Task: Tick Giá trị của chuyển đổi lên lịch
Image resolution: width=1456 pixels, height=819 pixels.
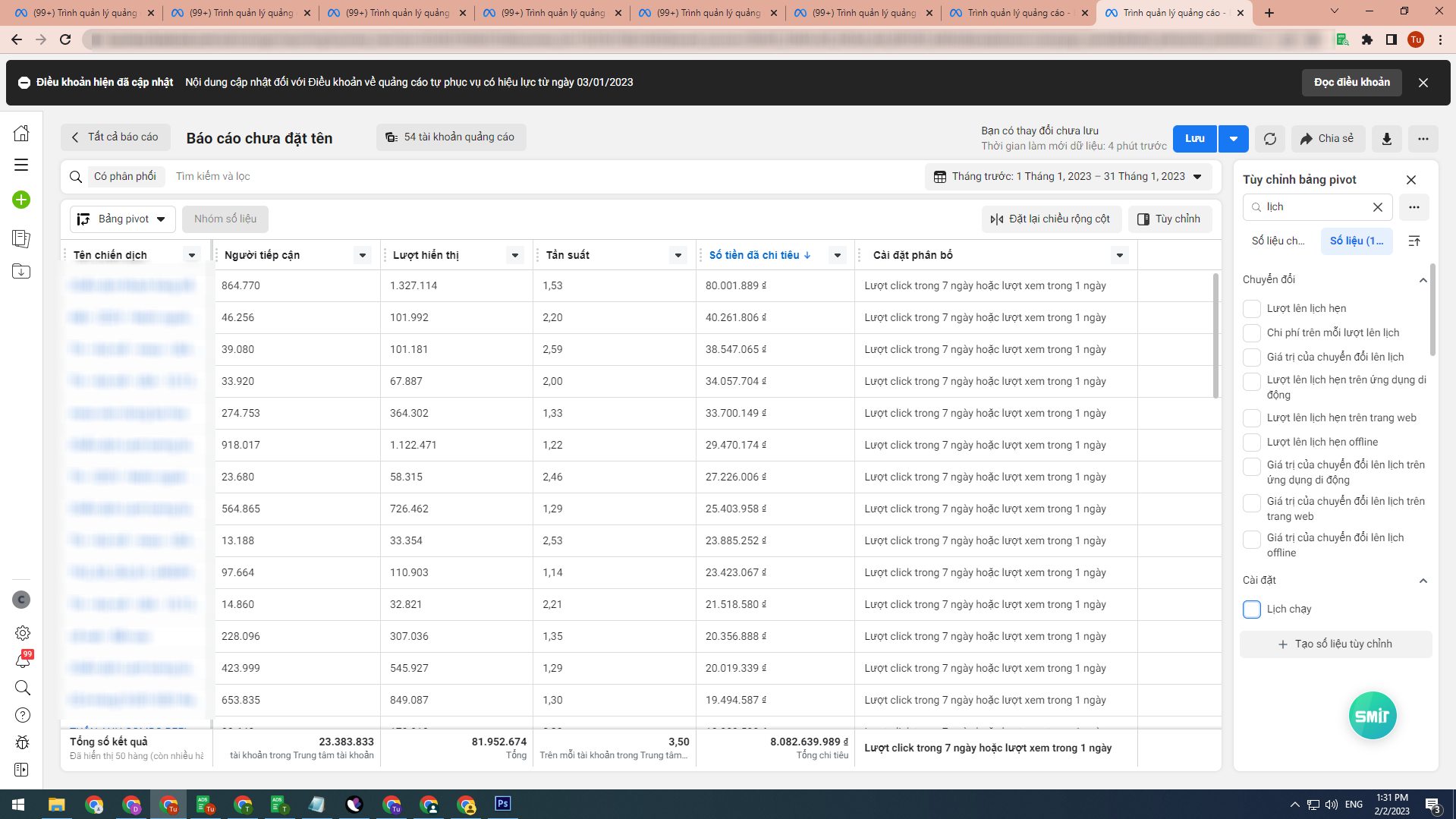Action: coord(1252,358)
